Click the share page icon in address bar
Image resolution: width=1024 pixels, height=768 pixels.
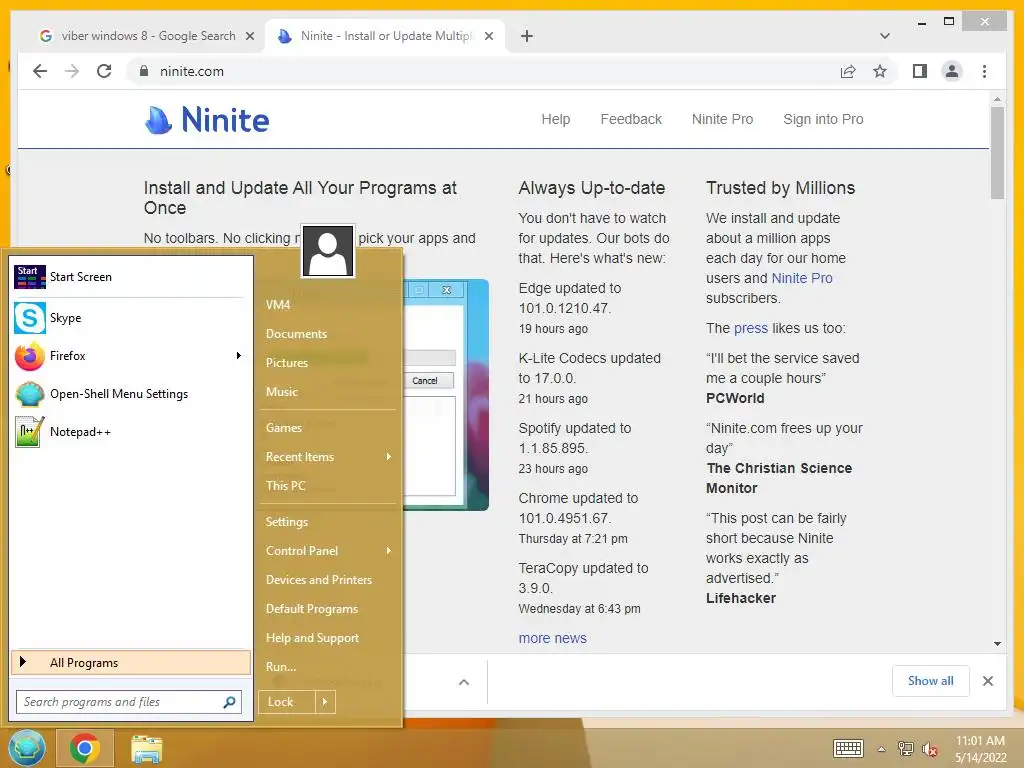pos(848,71)
